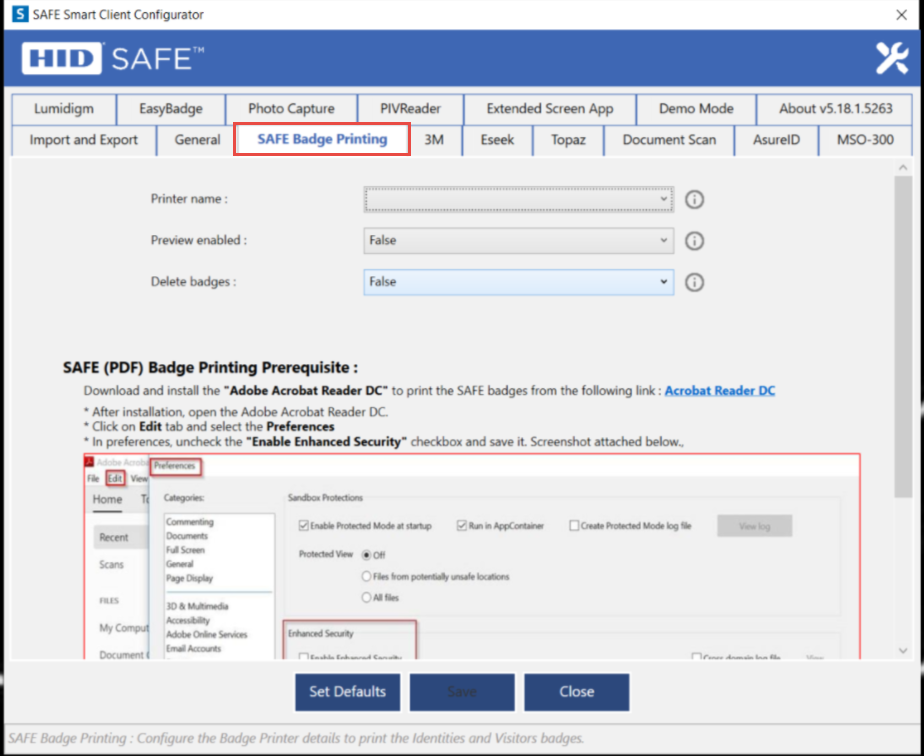Click the "Delete badges :" label

click(x=193, y=282)
